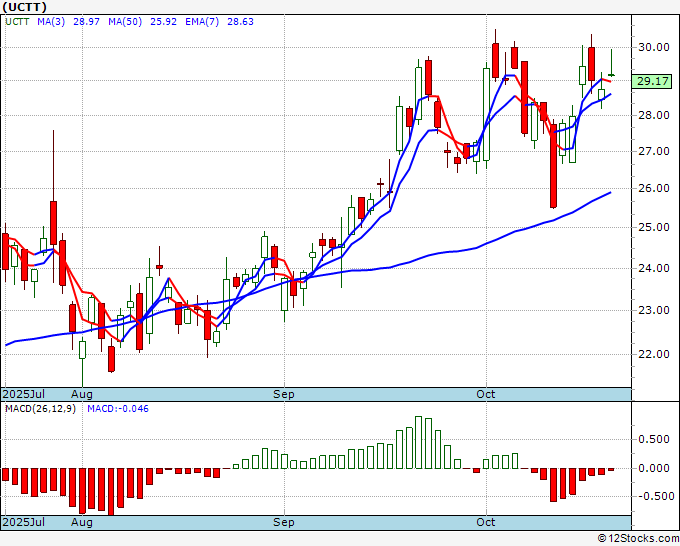Image resolution: width=680 pixels, height=546 pixels.
Task: Click 2025Jul on the MACD time axis
Action: pyautogui.click(x=24, y=522)
